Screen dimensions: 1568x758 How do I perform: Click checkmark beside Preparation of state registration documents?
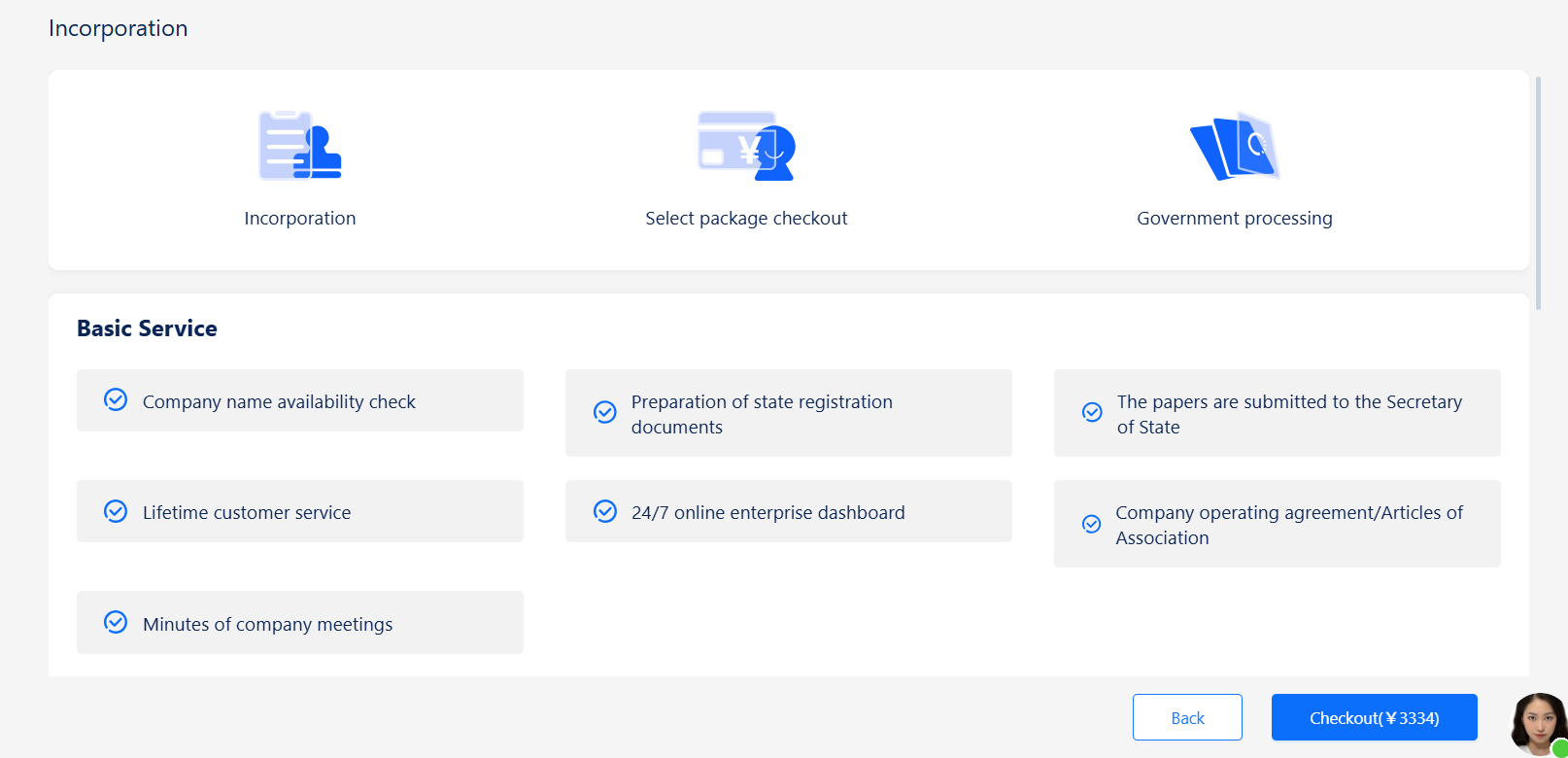[x=605, y=412]
